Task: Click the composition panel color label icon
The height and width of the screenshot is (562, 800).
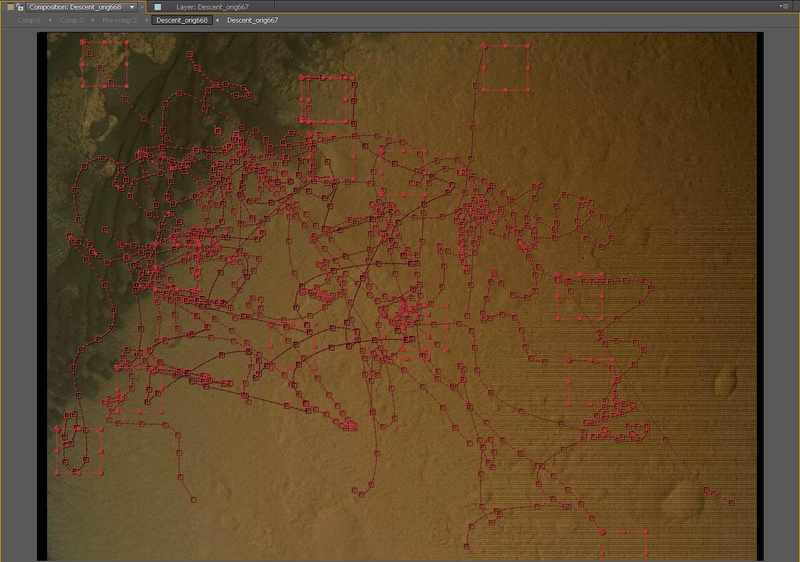Action: point(10,7)
